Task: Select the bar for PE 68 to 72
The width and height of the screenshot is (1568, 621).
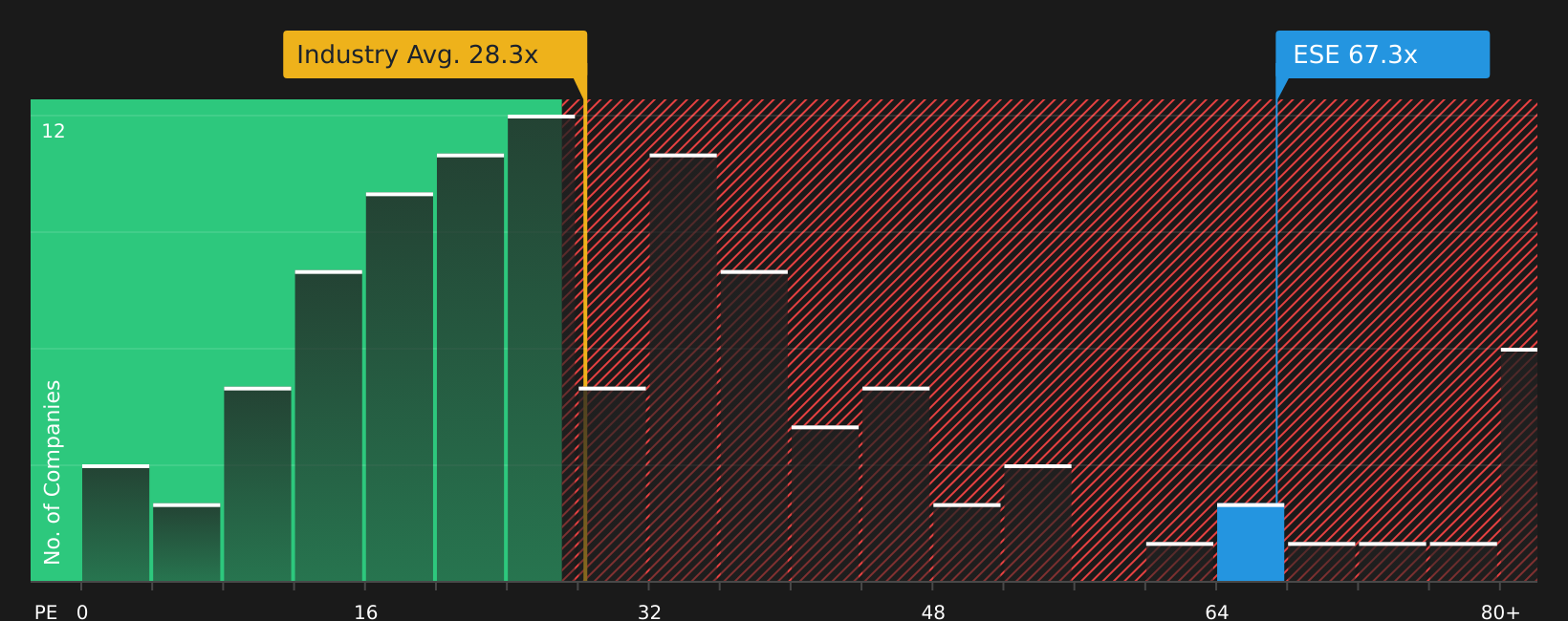Action: (1321, 562)
